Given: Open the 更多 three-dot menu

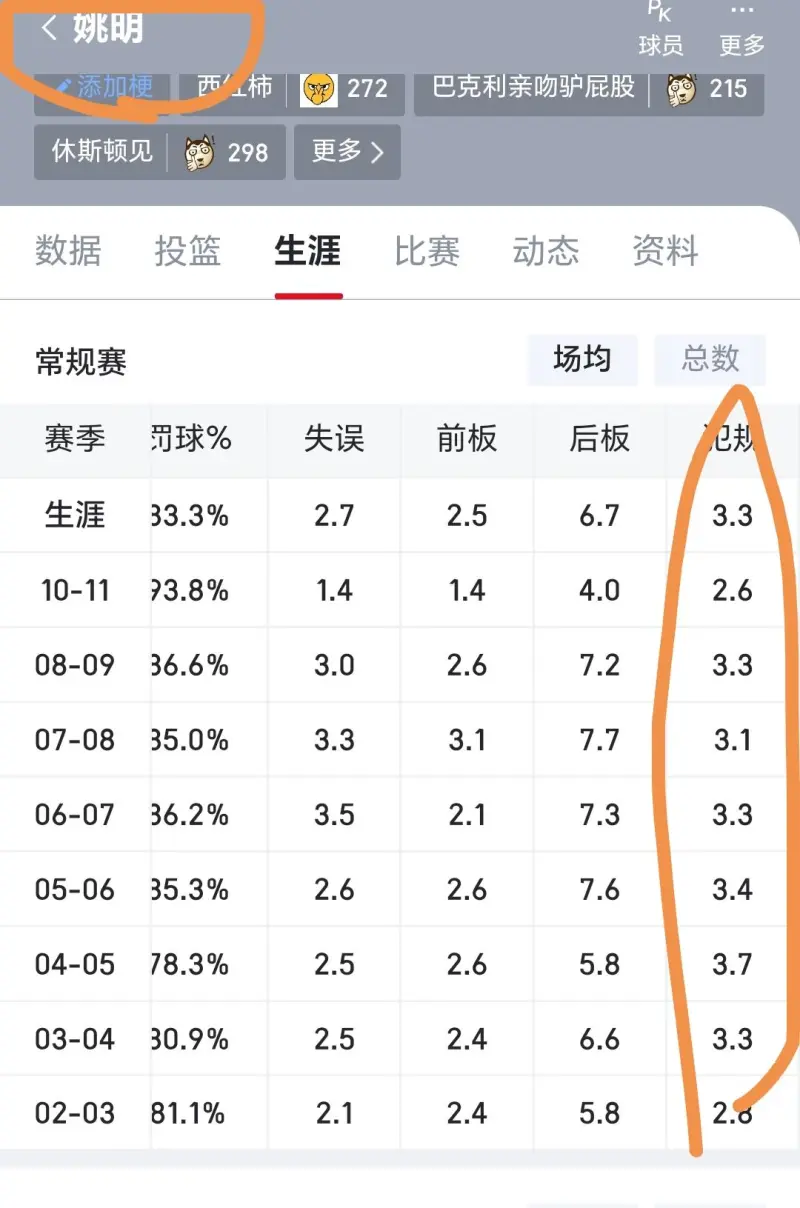Looking at the screenshot, I should (742, 12).
